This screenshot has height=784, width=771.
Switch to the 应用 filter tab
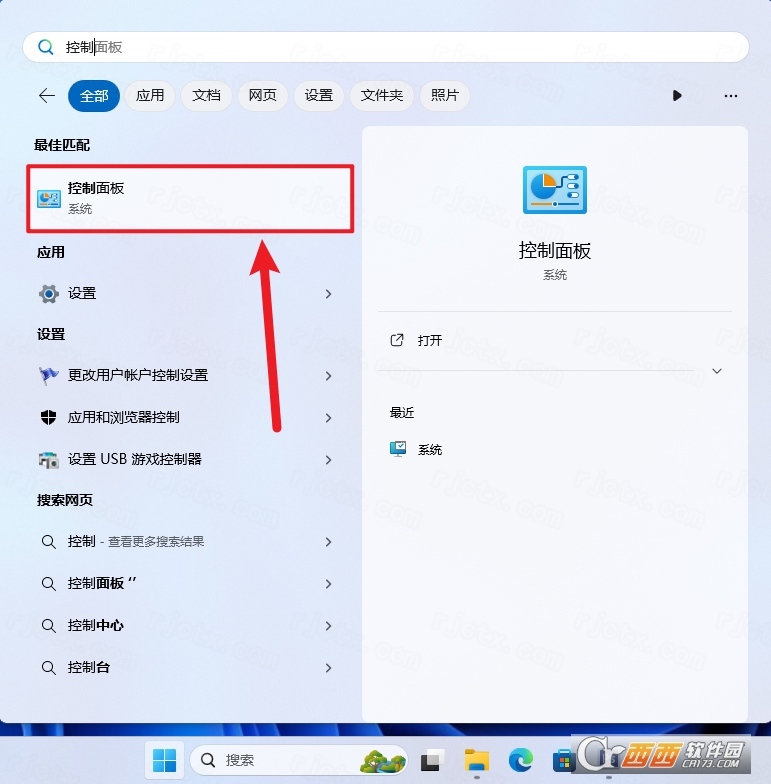pyautogui.click(x=150, y=96)
